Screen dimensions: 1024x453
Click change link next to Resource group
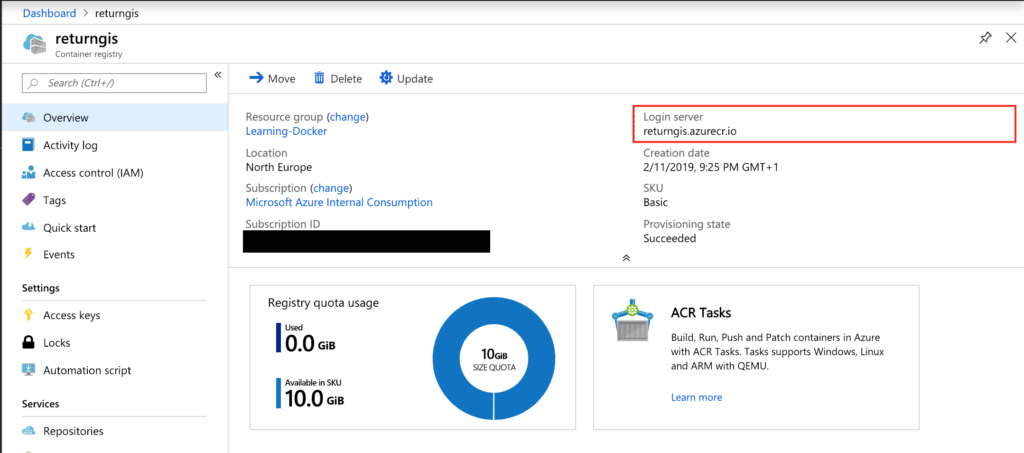pyautogui.click(x=347, y=117)
